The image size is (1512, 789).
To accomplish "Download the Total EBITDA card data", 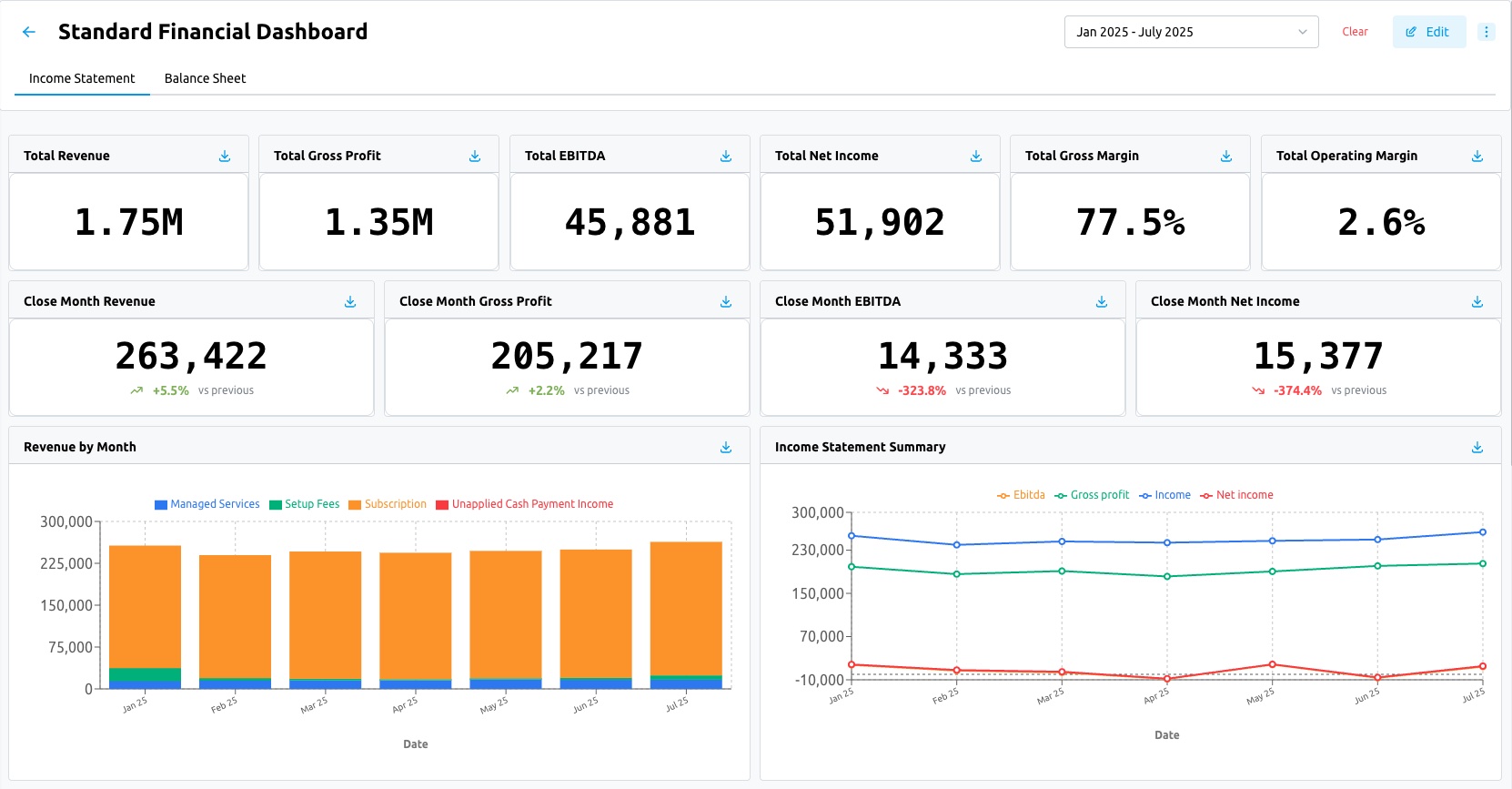I will tap(726, 157).
